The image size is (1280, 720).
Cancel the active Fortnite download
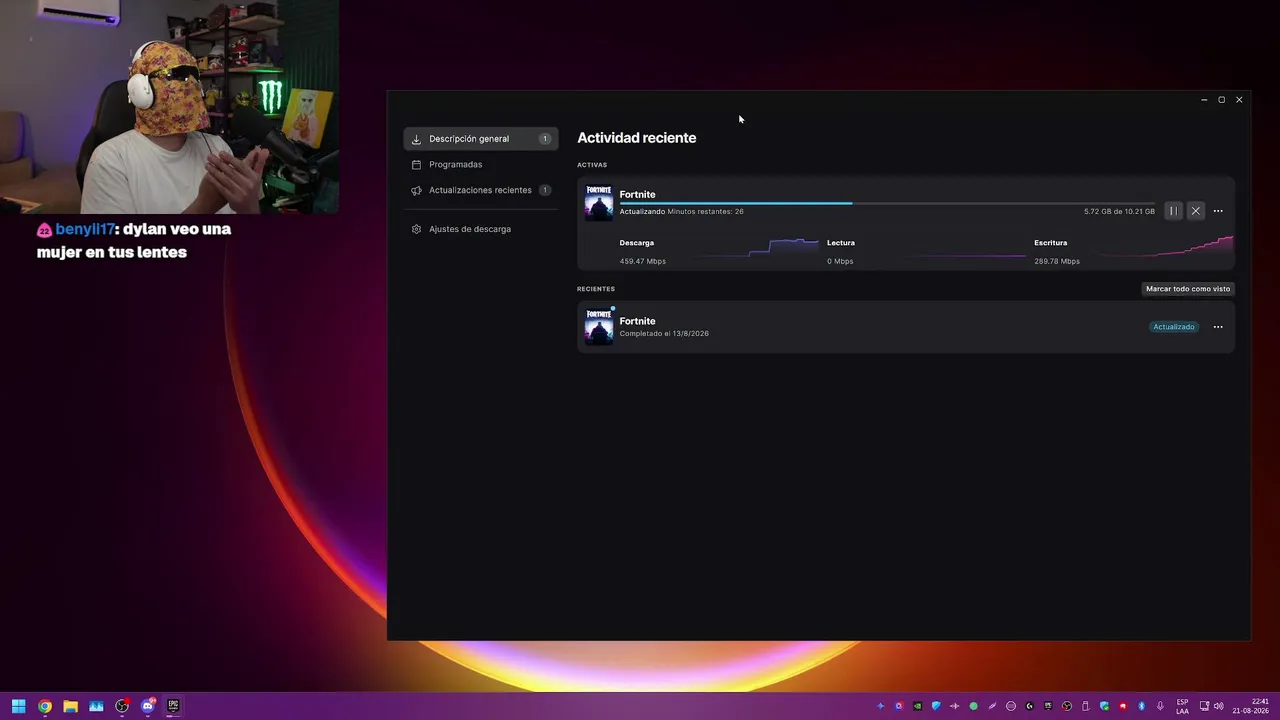[x=1195, y=211]
